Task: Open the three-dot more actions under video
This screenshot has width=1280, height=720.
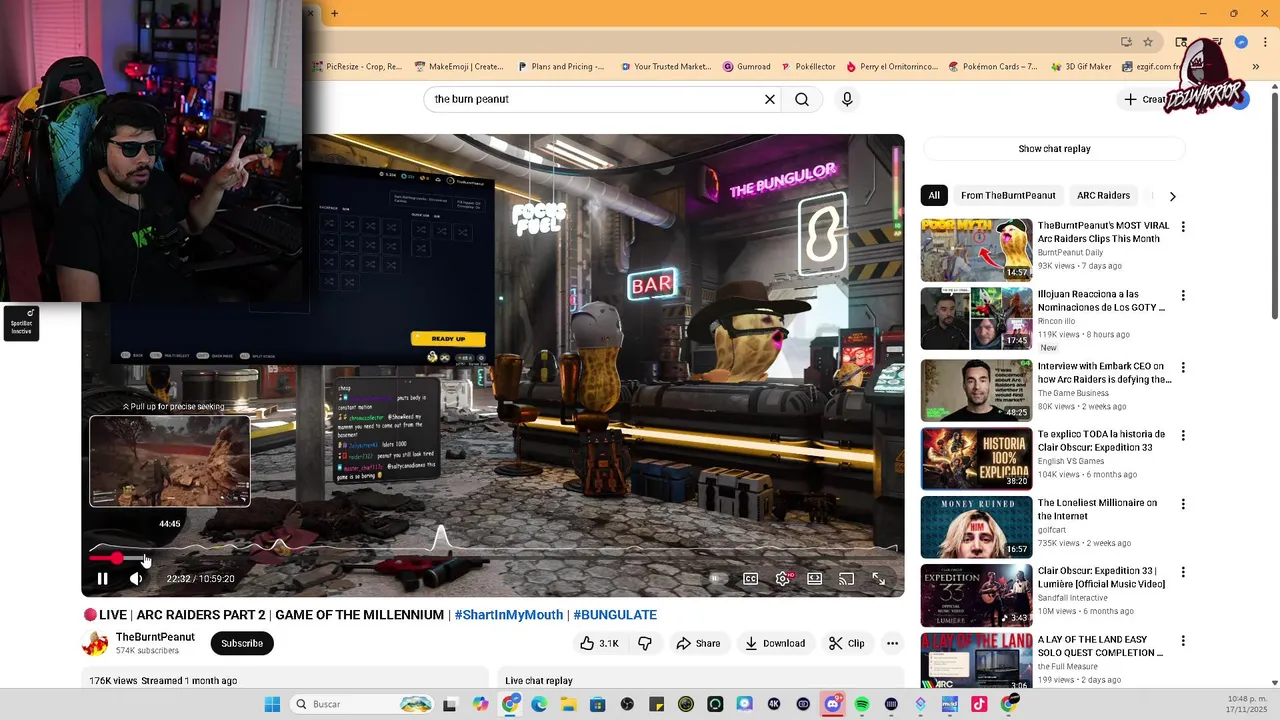Action: pyautogui.click(x=892, y=643)
